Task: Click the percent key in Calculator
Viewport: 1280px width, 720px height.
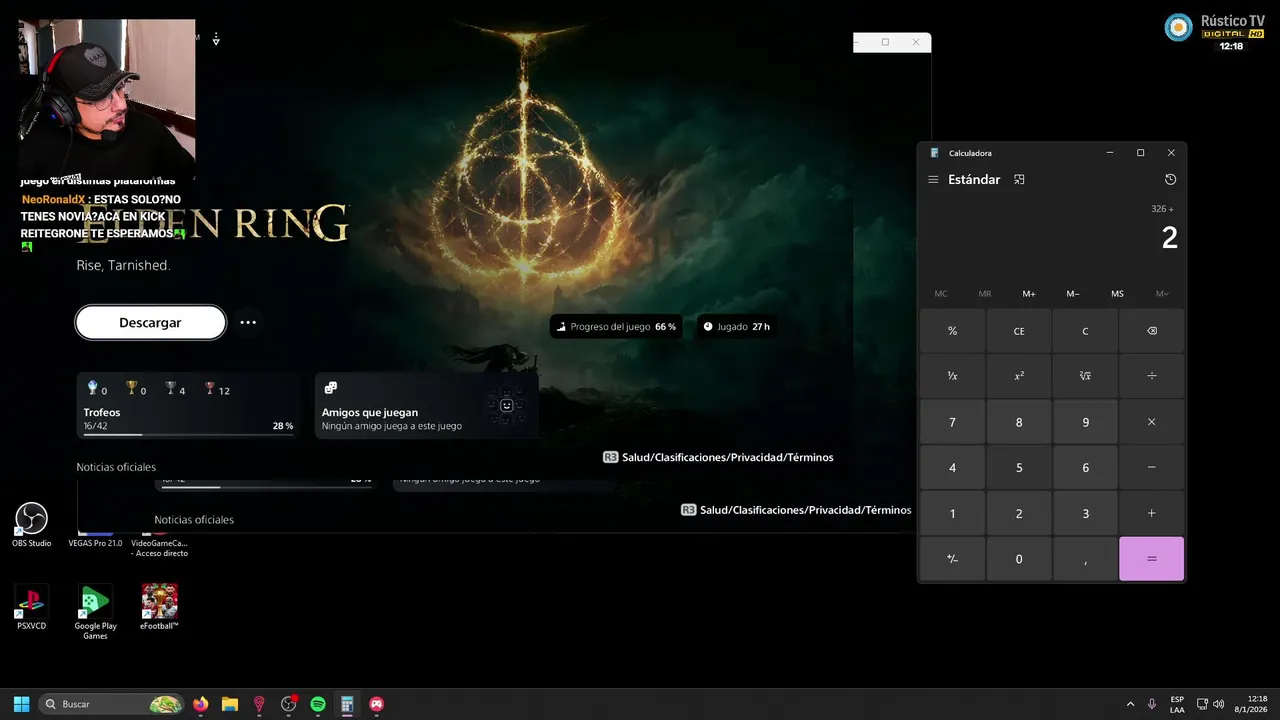Action: [952, 331]
